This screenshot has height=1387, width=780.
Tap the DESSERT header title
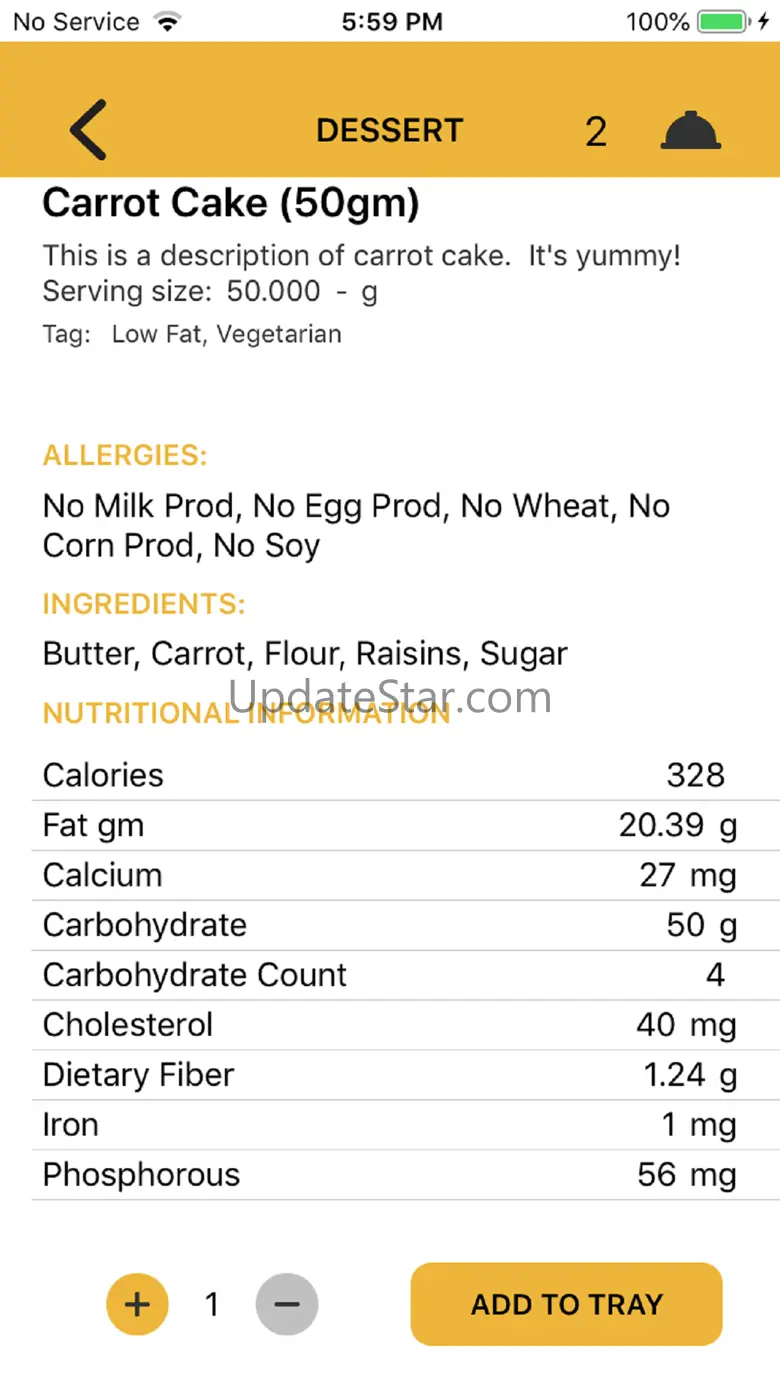coord(389,131)
